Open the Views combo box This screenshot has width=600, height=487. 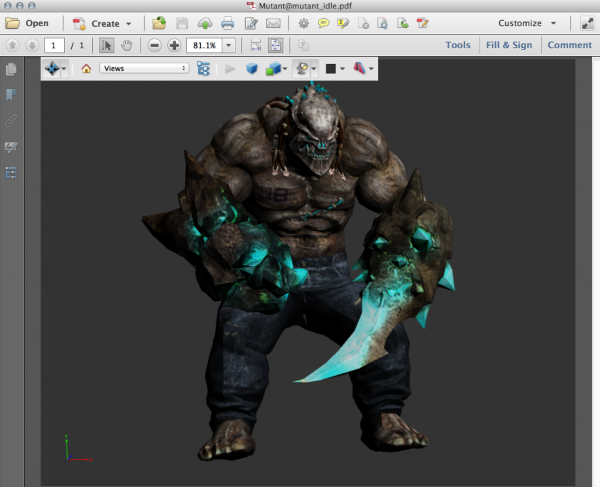[x=144, y=68]
